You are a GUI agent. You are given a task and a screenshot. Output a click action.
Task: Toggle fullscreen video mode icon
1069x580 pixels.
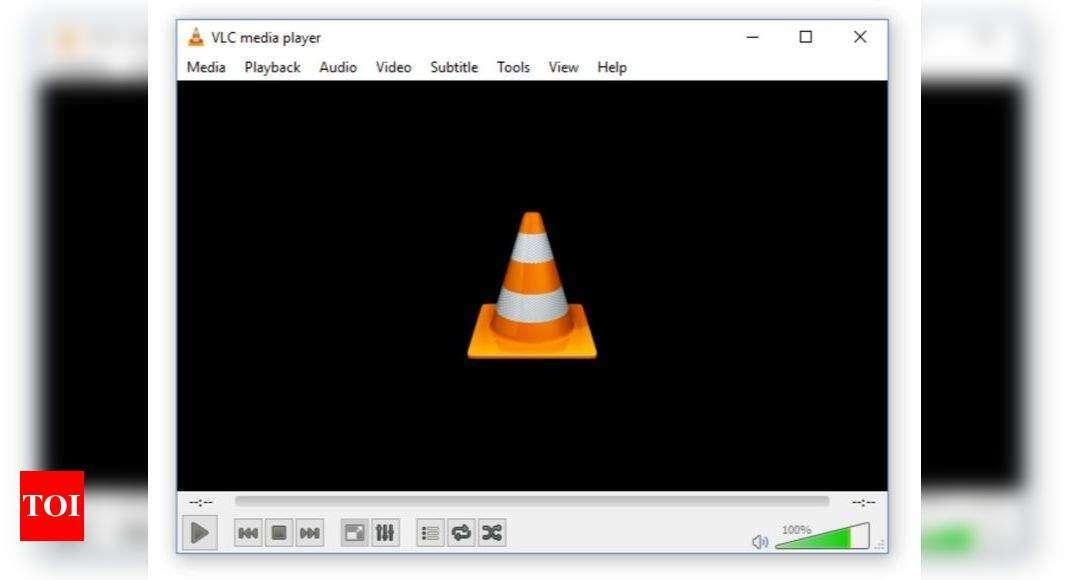(354, 533)
